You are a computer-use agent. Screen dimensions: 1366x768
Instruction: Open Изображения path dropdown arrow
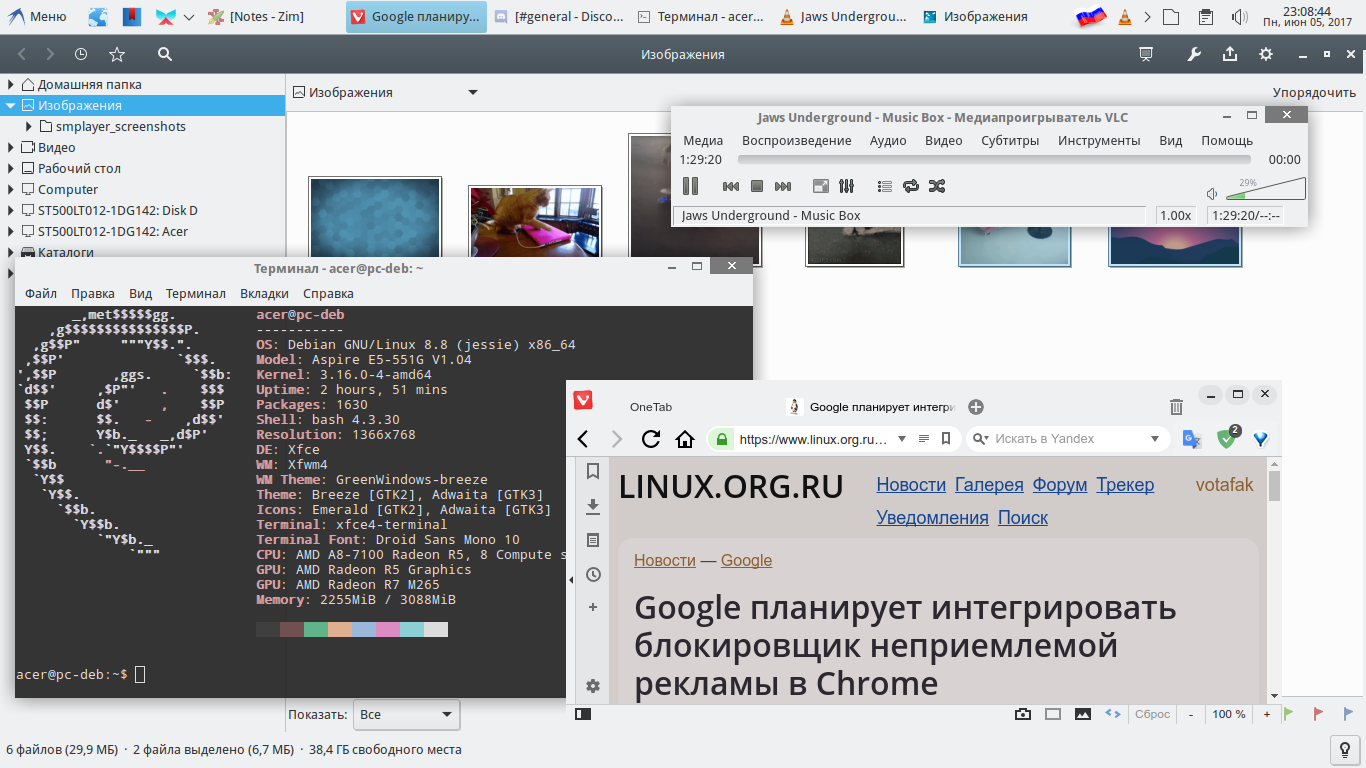(473, 93)
